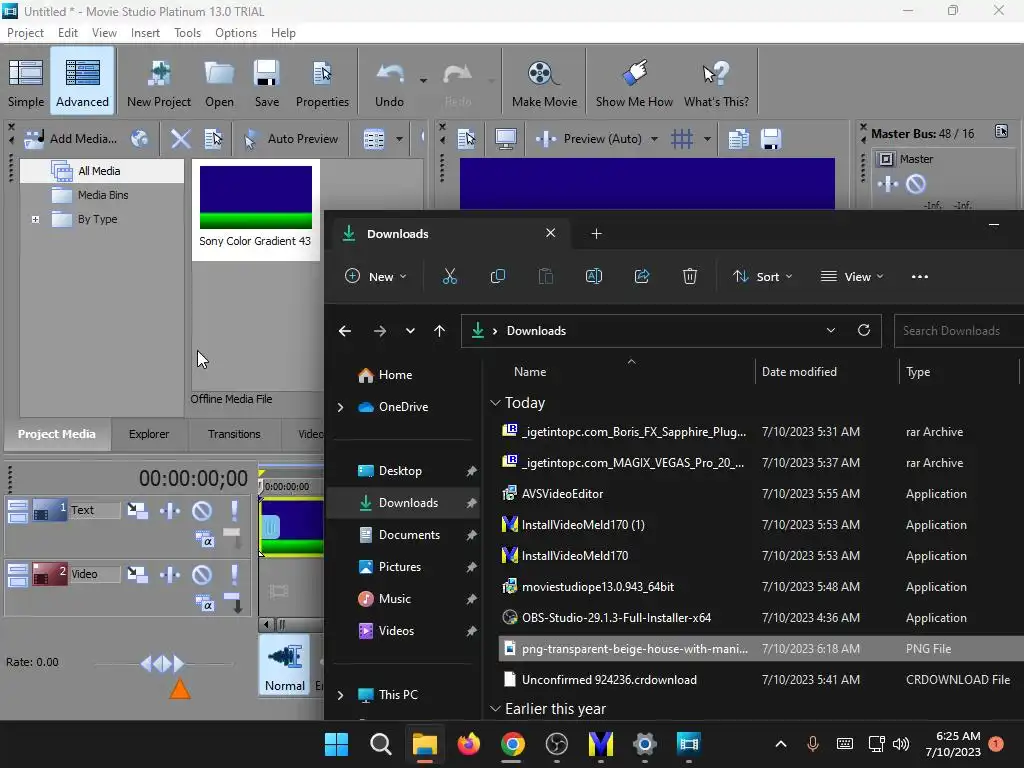Click the Share icon in Downloads toolbar
1024x768 pixels.
tap(642, 276)
